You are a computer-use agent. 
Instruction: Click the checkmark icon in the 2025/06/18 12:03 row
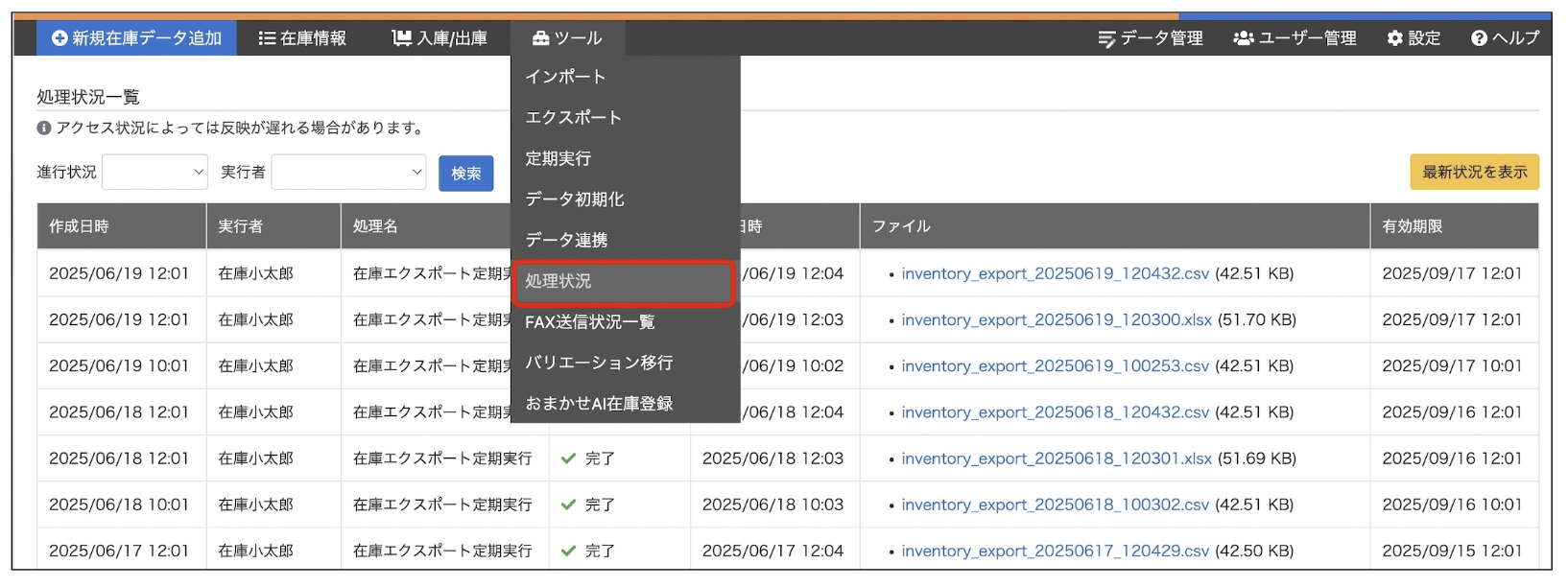(x=568, y=458)
